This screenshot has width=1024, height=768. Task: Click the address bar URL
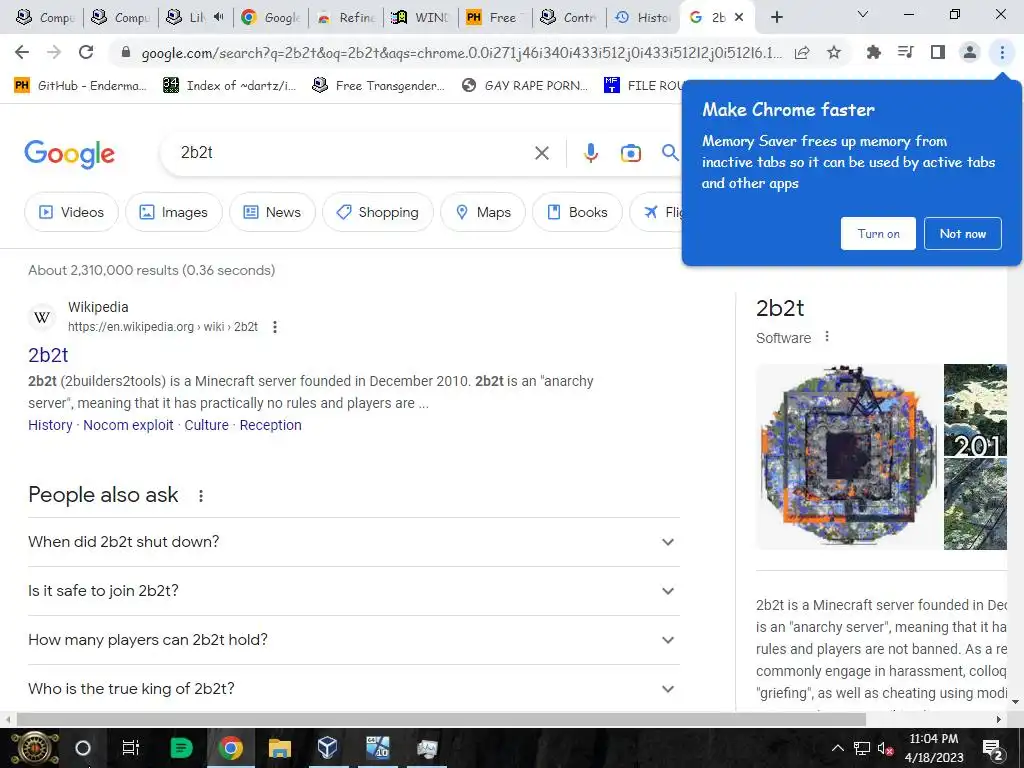point(461,53)
